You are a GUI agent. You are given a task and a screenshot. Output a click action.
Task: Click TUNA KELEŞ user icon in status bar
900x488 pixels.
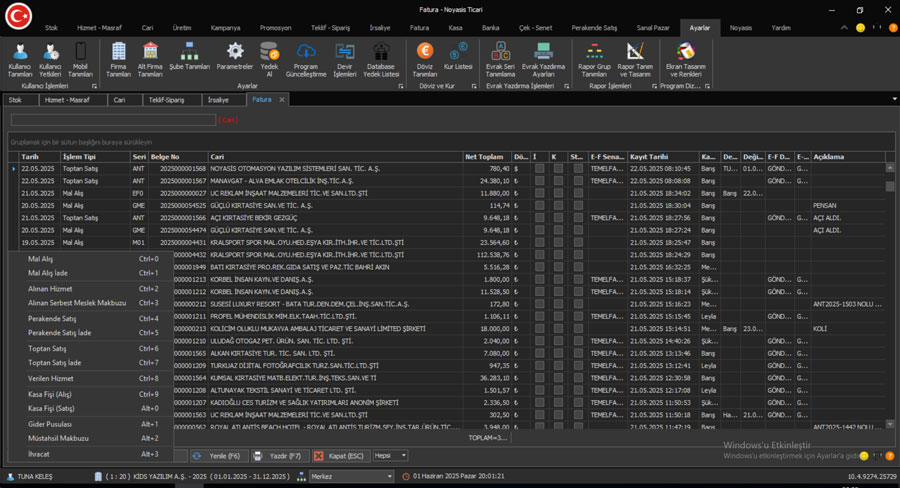pos(10,477)
